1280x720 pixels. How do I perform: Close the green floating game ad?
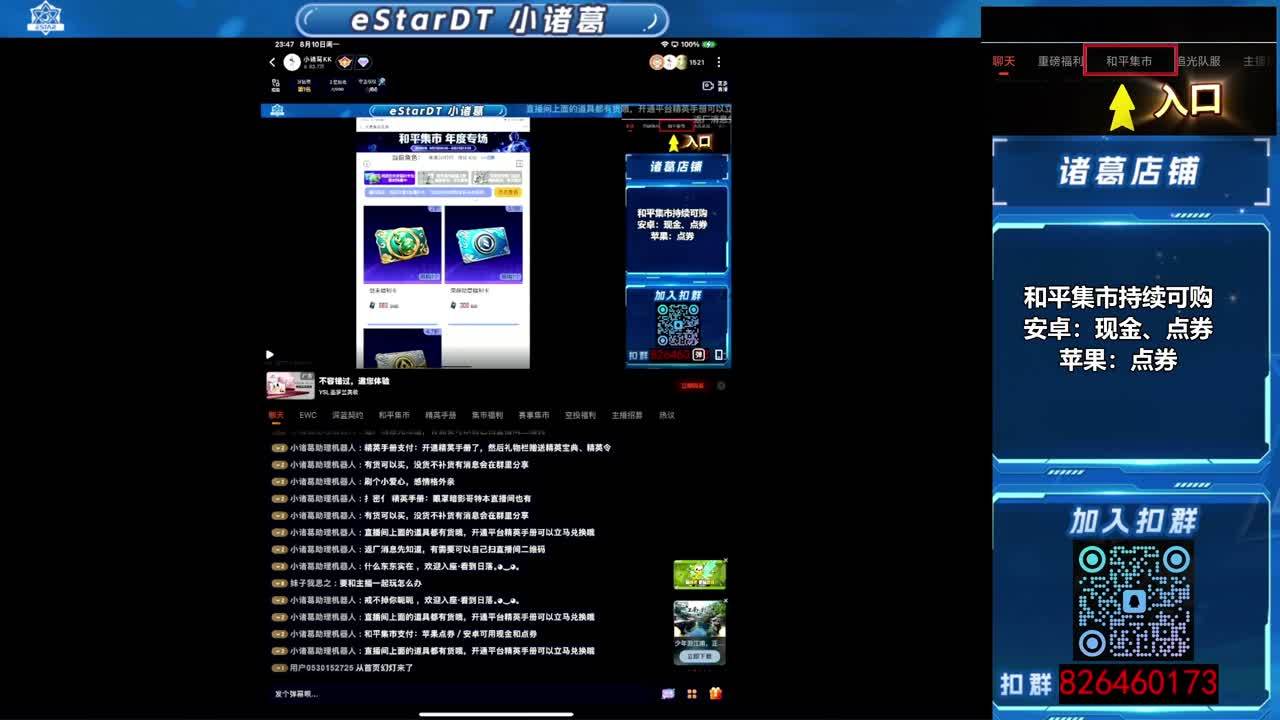pyautogui.click(x=725, y=561)
